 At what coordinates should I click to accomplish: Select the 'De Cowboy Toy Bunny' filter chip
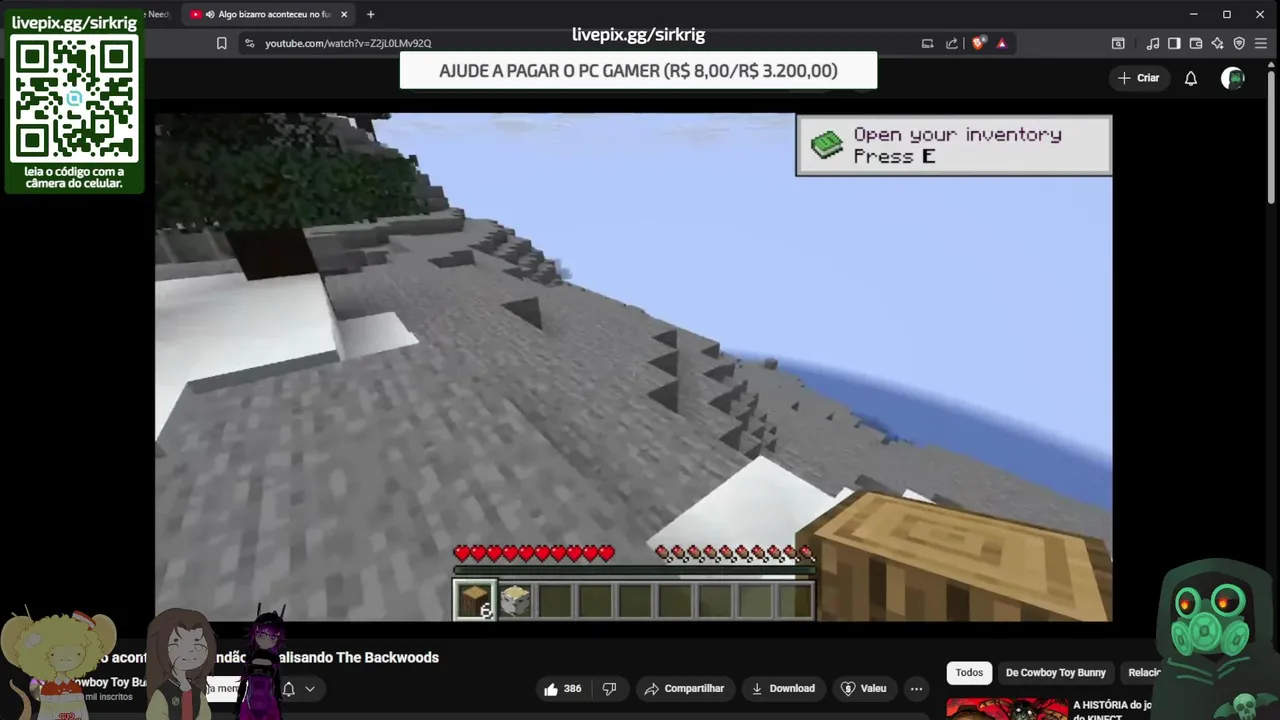1056,672
